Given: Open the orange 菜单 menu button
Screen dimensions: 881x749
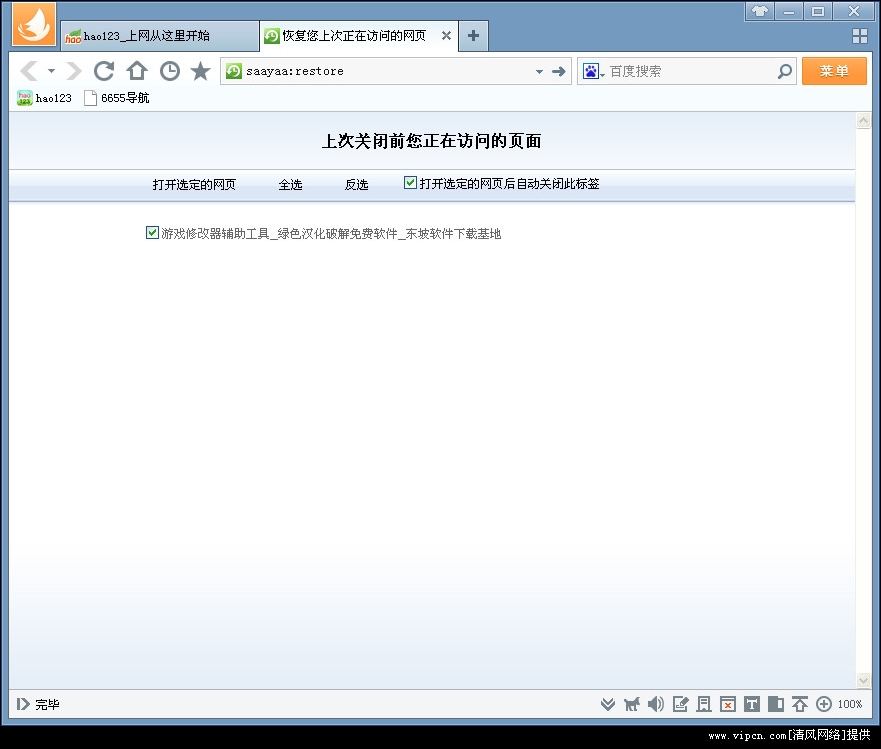Looking at the screenshot, I should click(833, 71).
